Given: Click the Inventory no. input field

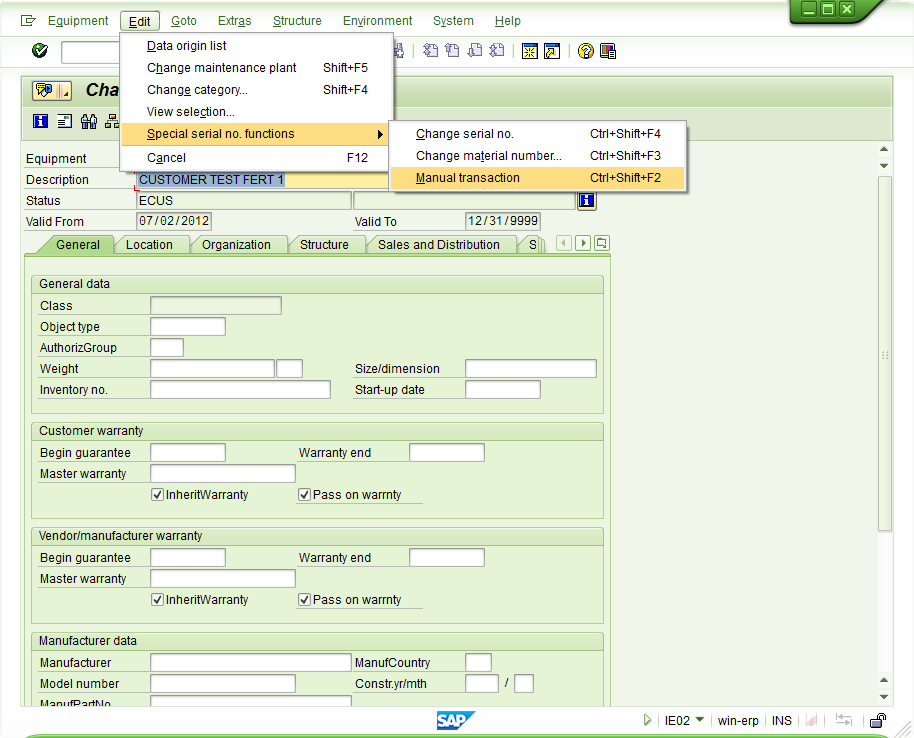Looking at the screenshot, I should pos(240,390).
